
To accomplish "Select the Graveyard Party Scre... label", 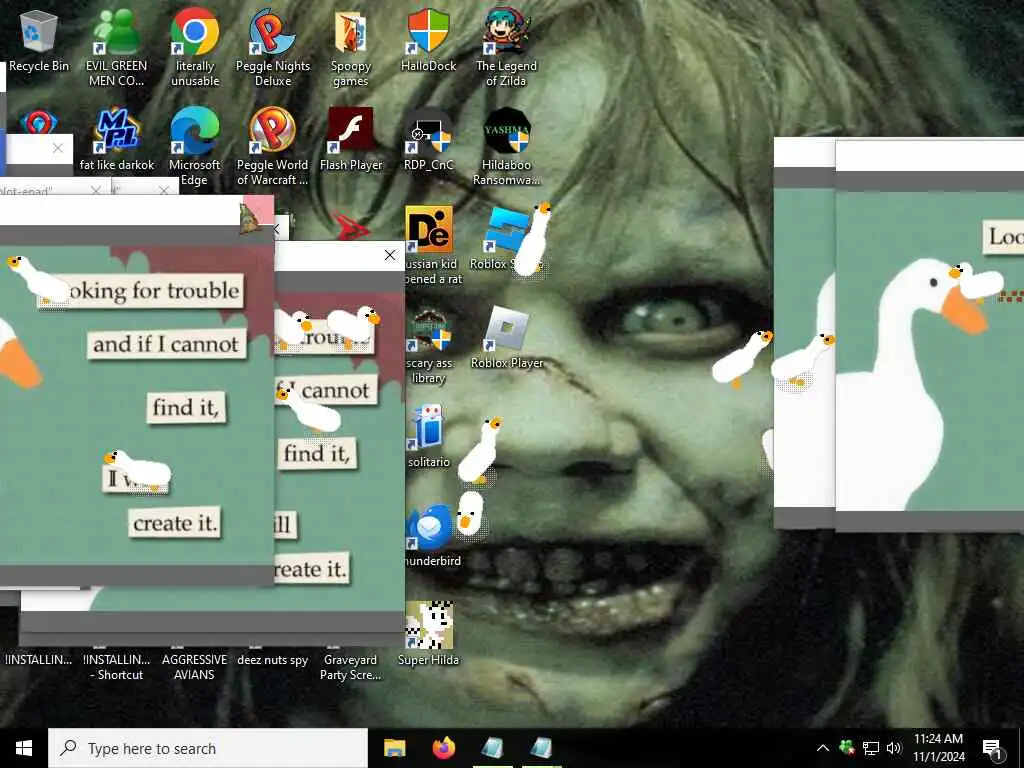I will [x=351, y=667].
